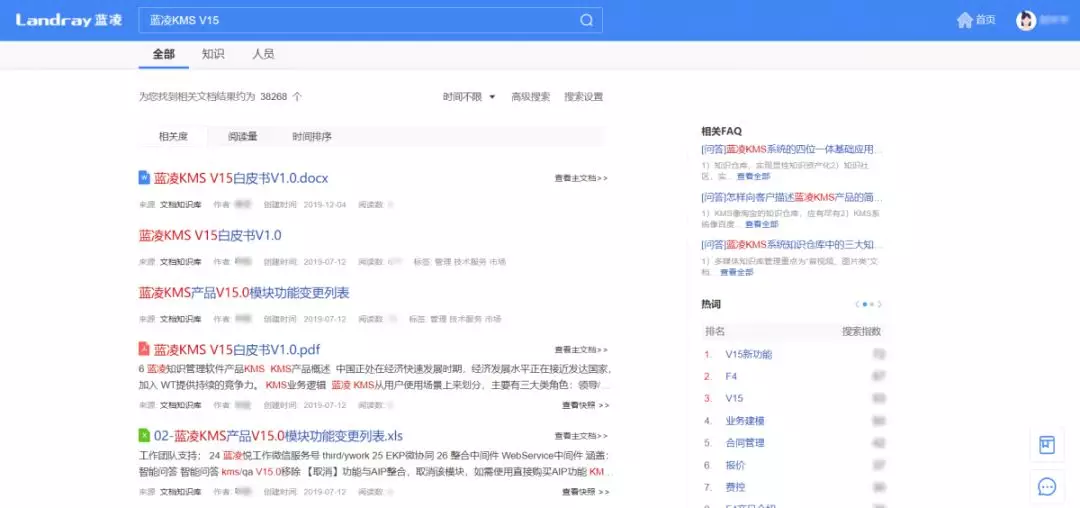This screenshot has height=508, width=1080.
Task: Click 查看快照 for the xls result
Action: pos(585,492)
